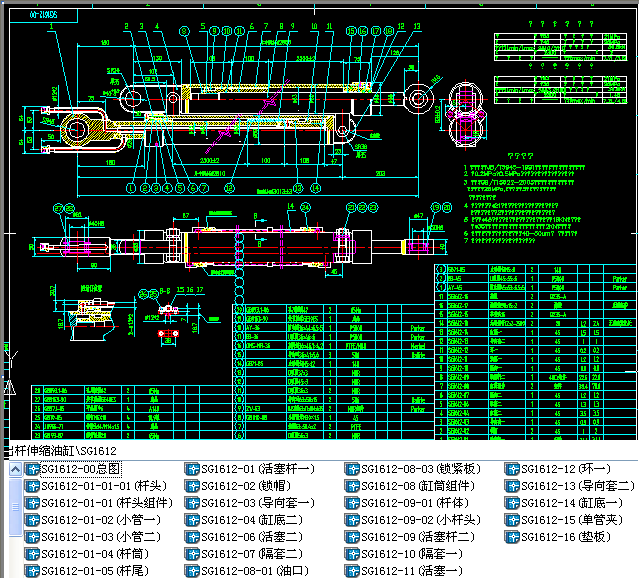Select SG1612-09-01 (杆体) label
The image size is (639, 578).
tap(415, 503)
